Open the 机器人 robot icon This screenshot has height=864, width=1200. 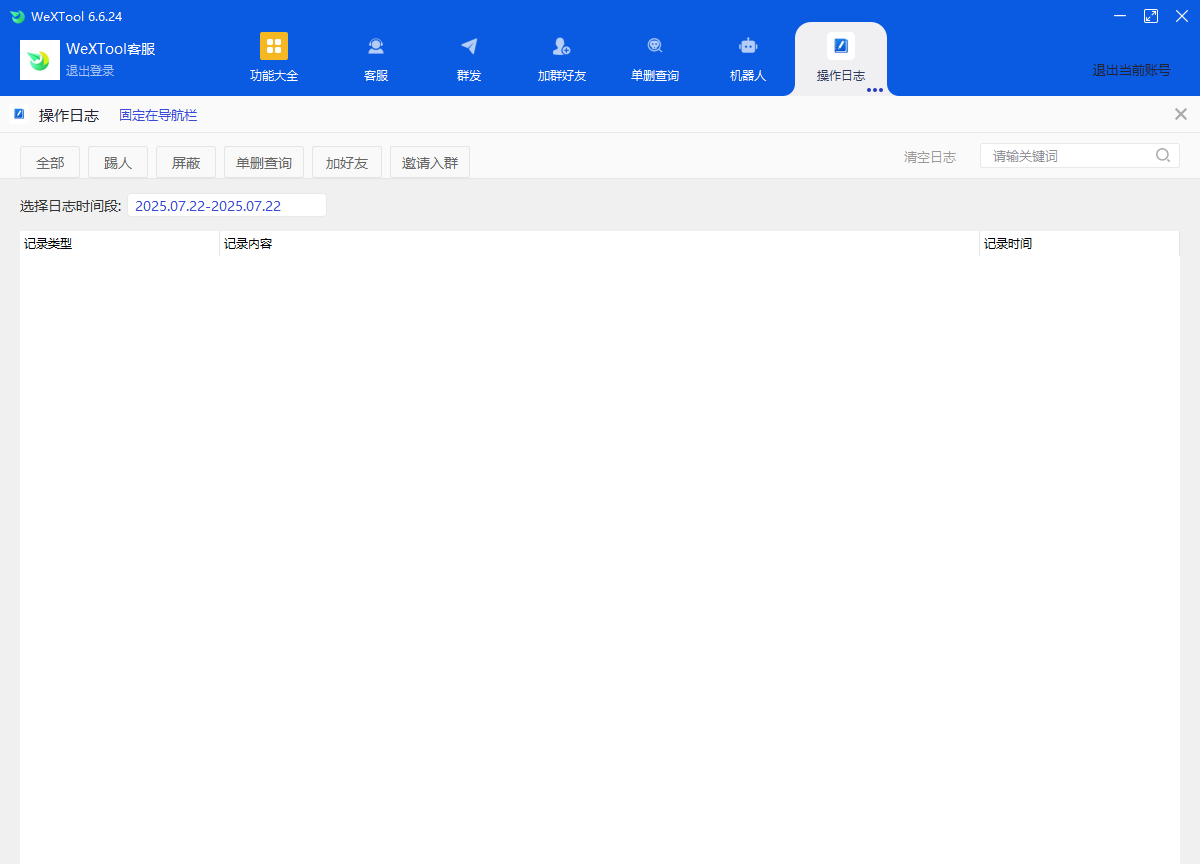click(x=748, y=46)
